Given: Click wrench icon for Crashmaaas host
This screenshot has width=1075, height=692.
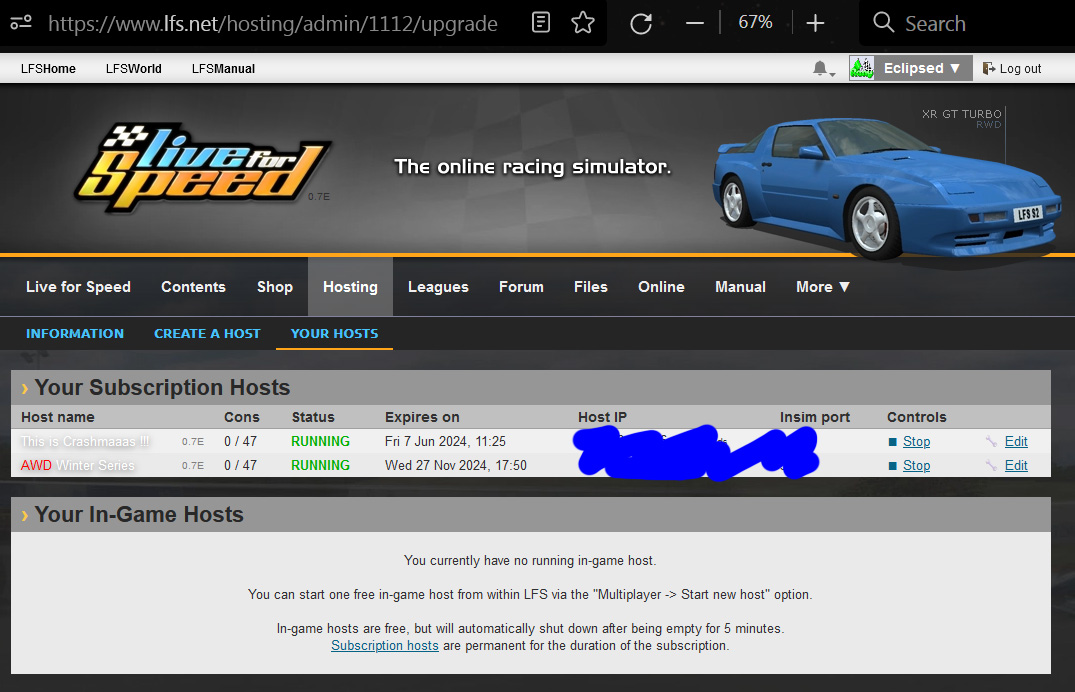Looking at the screenshot, I should coord(991,442).
